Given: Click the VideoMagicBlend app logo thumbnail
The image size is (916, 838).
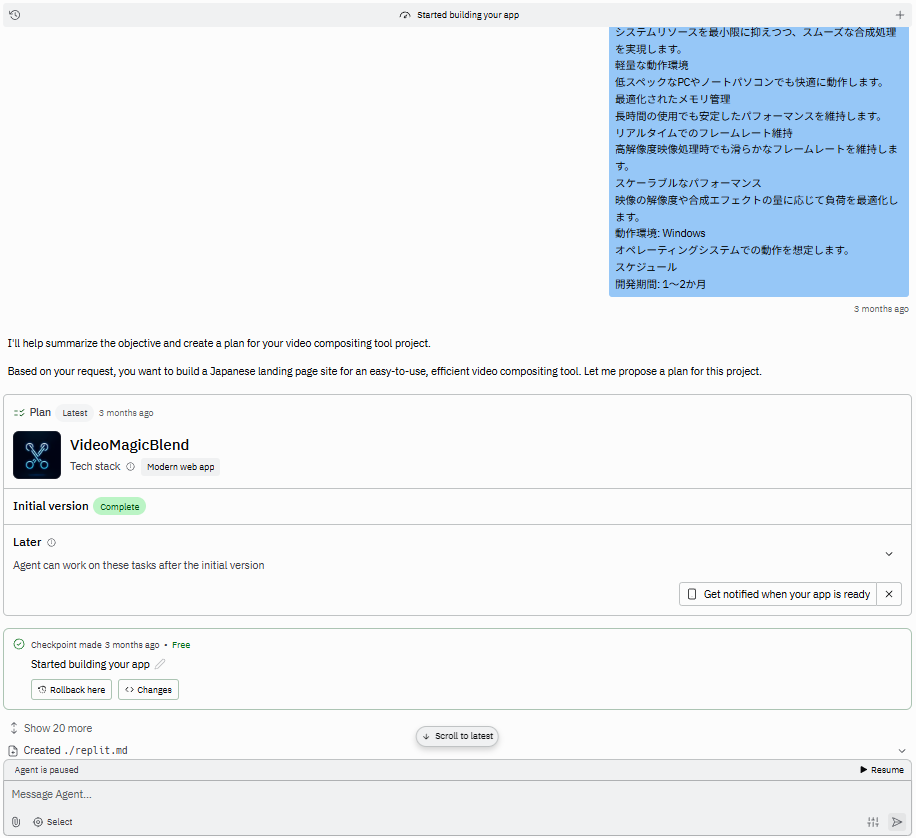Looking at the screenshot, I should pyautogui.click(x=37, y=455).
